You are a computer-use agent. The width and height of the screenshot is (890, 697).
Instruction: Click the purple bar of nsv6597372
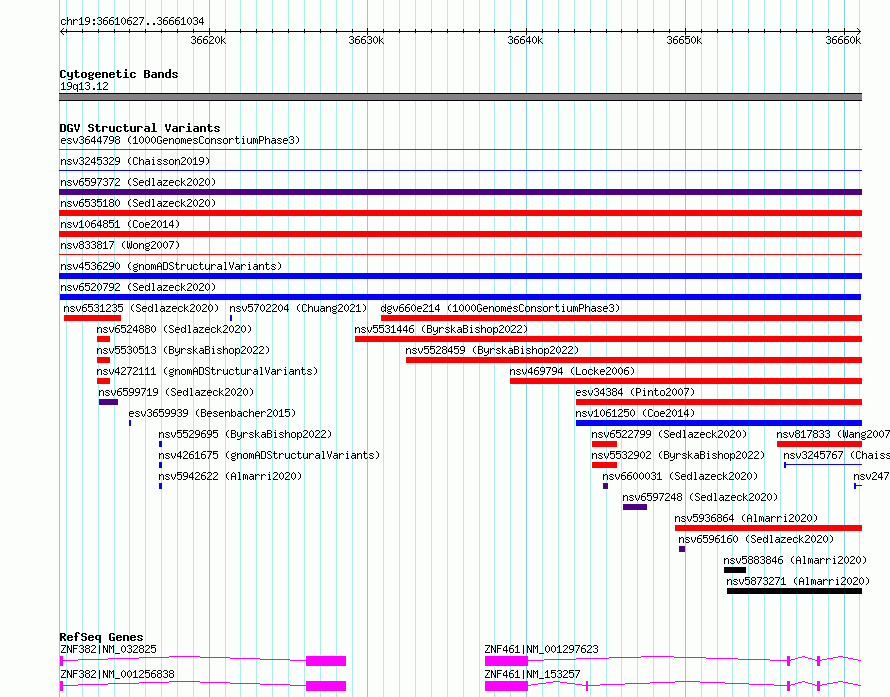[x=460, y=192]
